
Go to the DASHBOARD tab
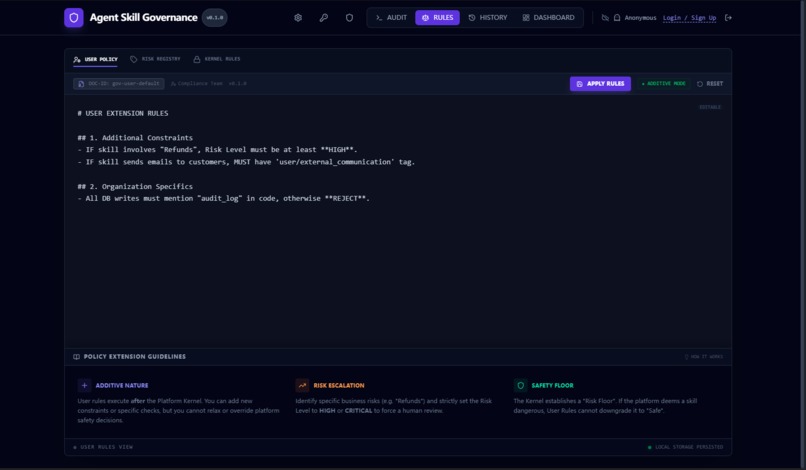[x=548, y=17]
